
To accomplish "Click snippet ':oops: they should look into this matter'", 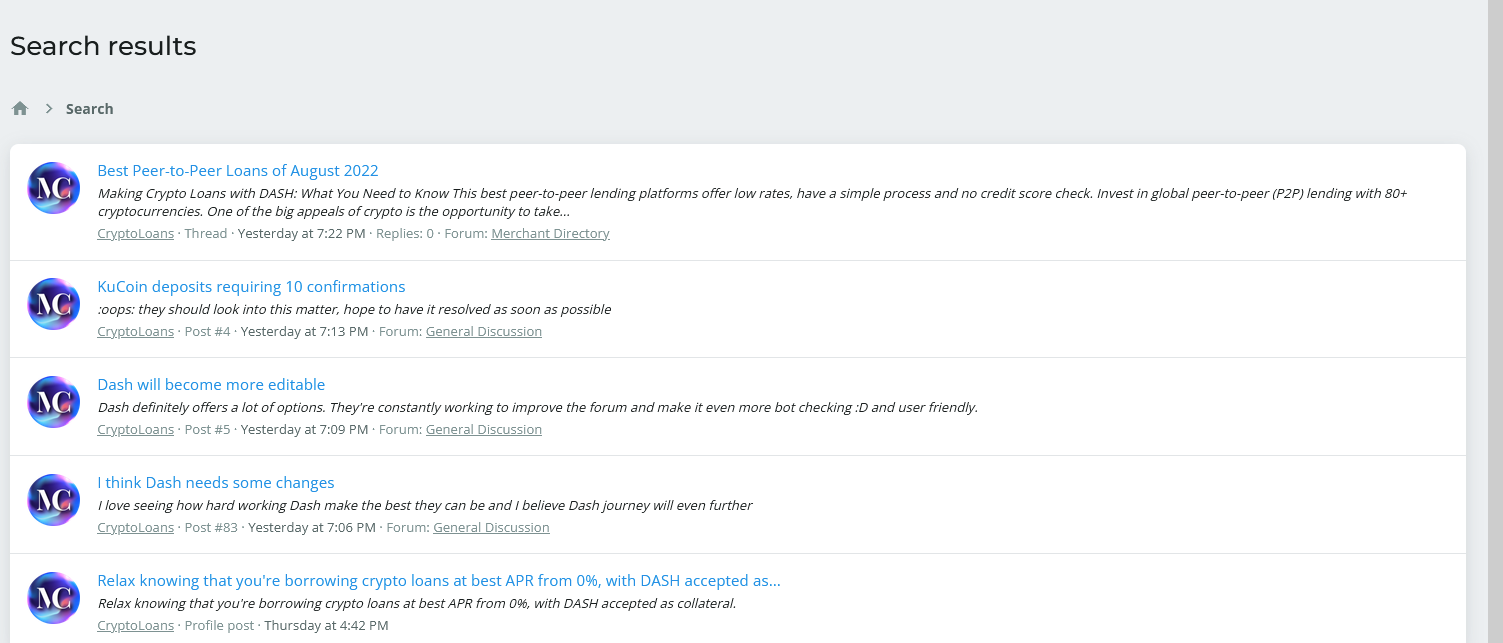I will [x=354, y=309].
